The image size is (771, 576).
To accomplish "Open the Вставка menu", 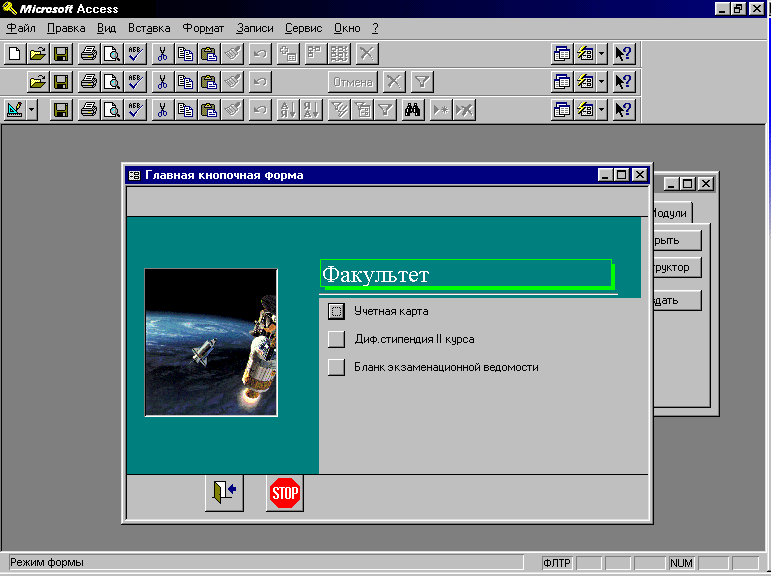I will (149, 29).
